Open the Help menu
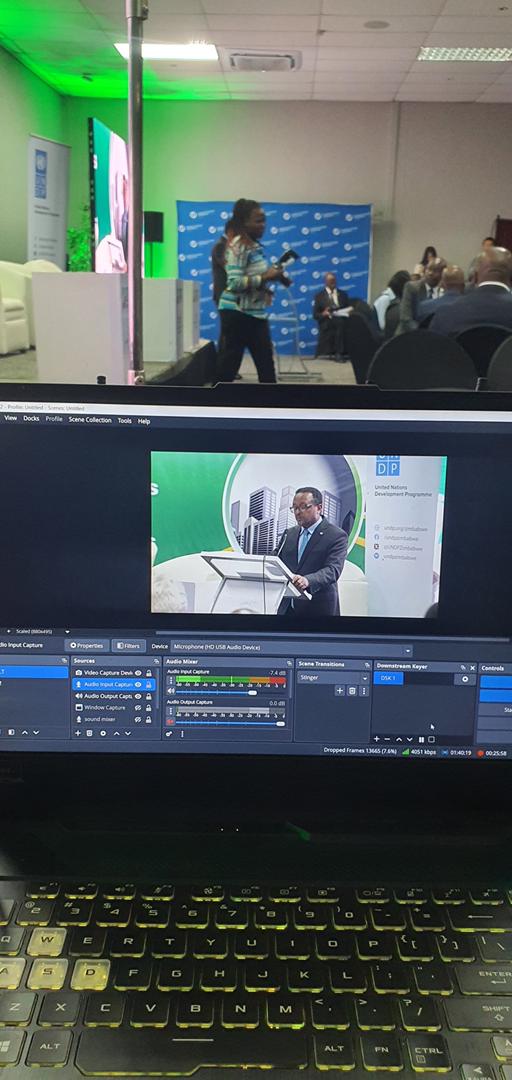The image size is (512, 1080). [143, 421]
